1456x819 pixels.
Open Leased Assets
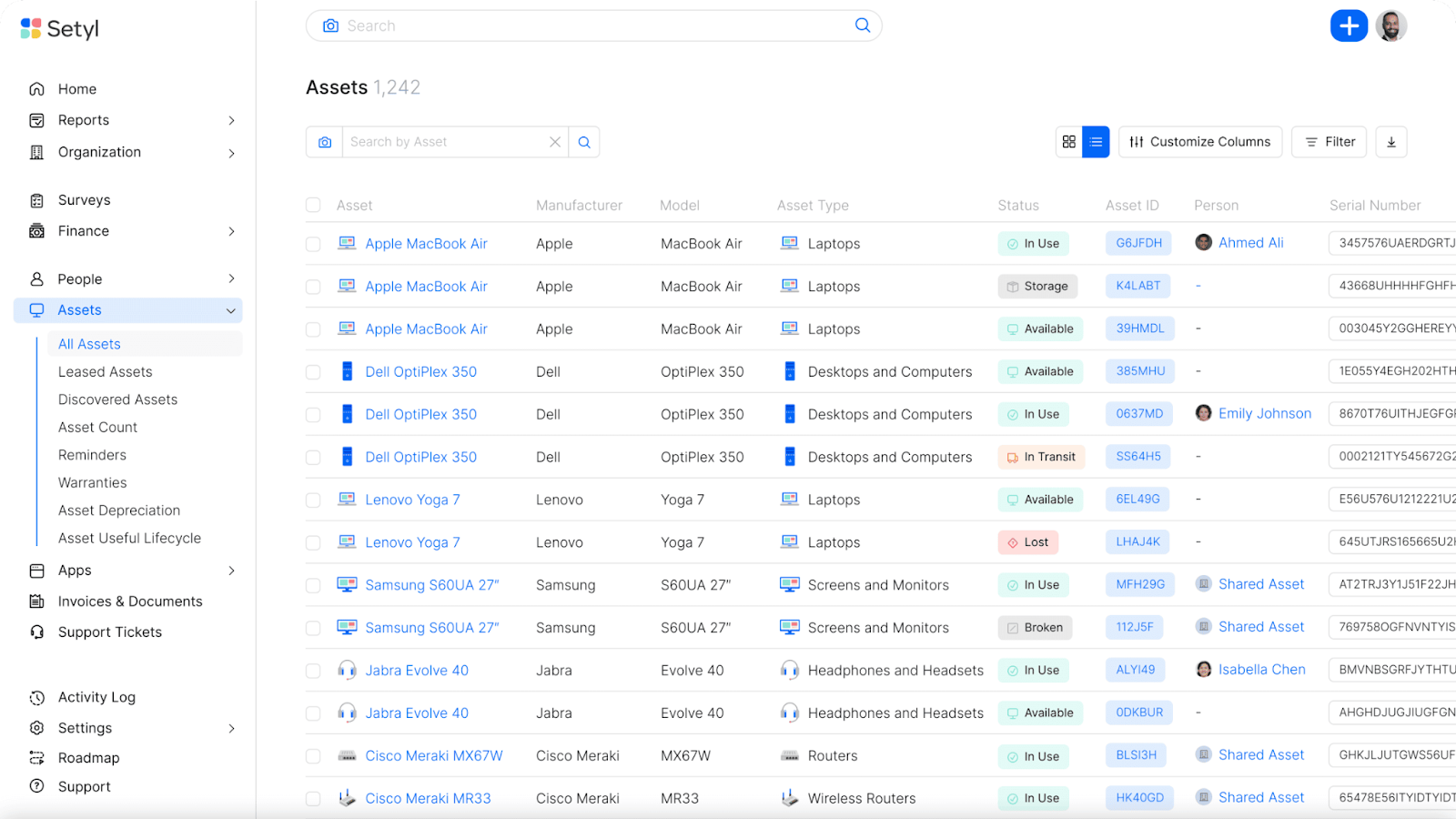point(106,371)
